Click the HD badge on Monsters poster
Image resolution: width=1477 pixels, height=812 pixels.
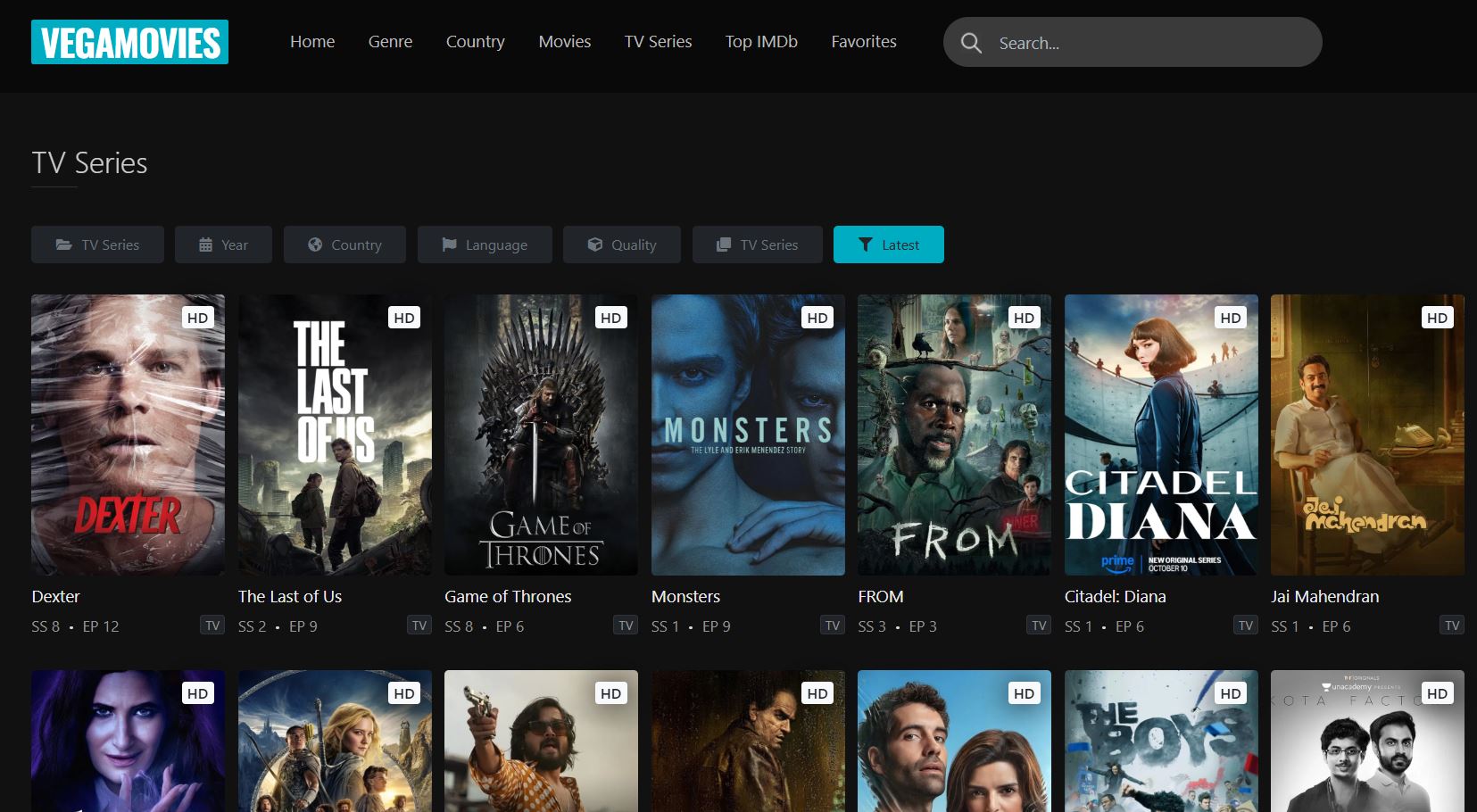pyautogui.click(x=817, y=318)
